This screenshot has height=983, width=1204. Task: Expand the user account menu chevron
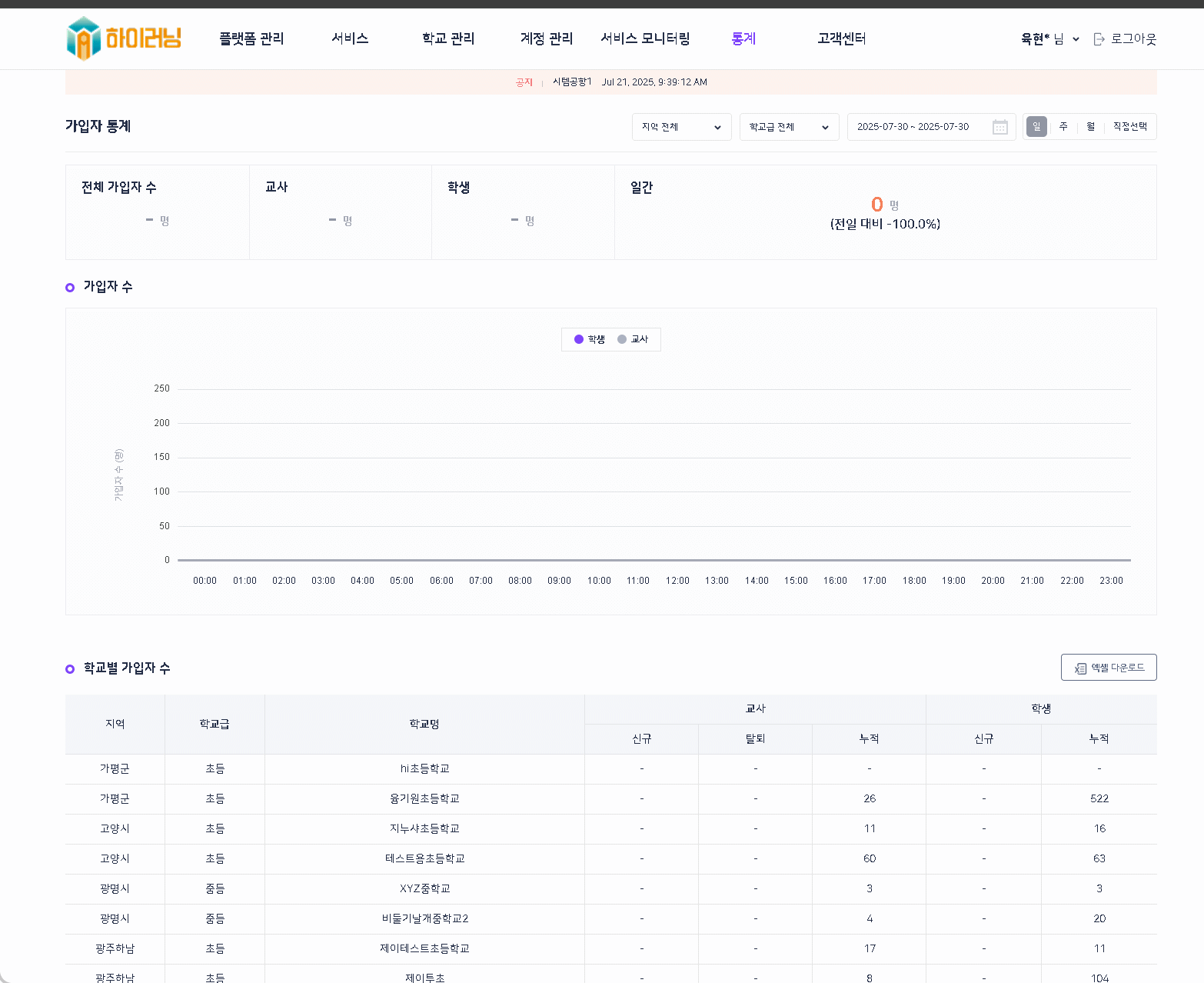tap(1076, 39)
